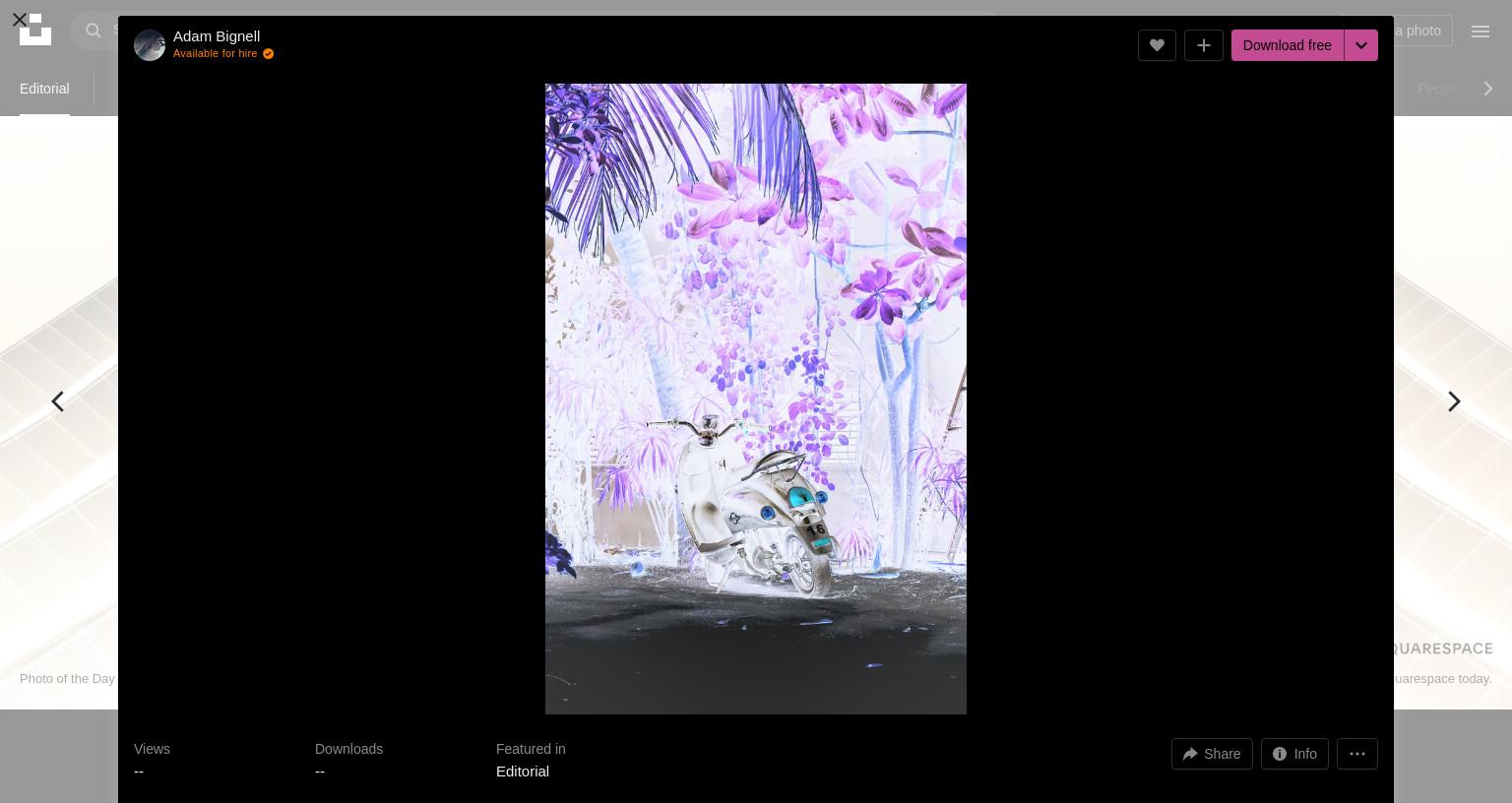Click the Downloads label
Image resolution: width=1512 pixels, height=803 pixels.
click(x=348, y=749)
